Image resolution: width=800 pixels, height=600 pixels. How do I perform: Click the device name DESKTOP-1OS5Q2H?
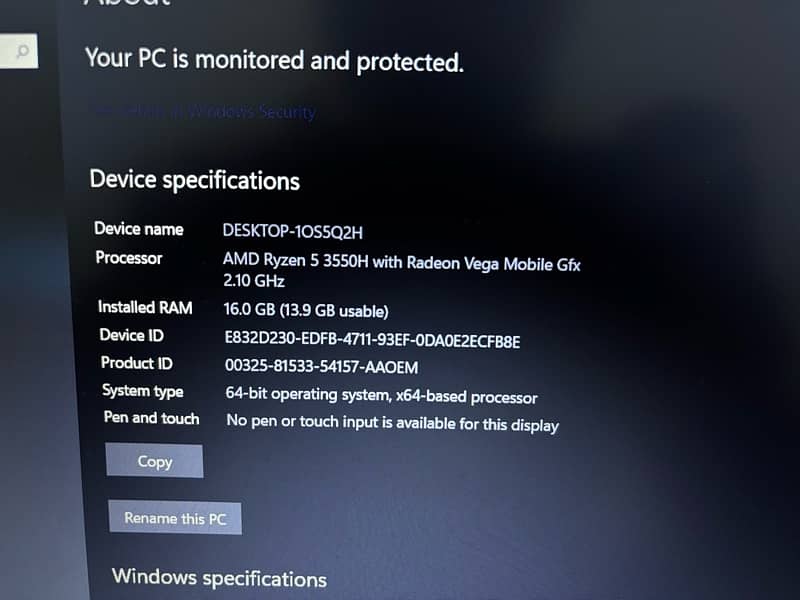click(x=292, y=232)
